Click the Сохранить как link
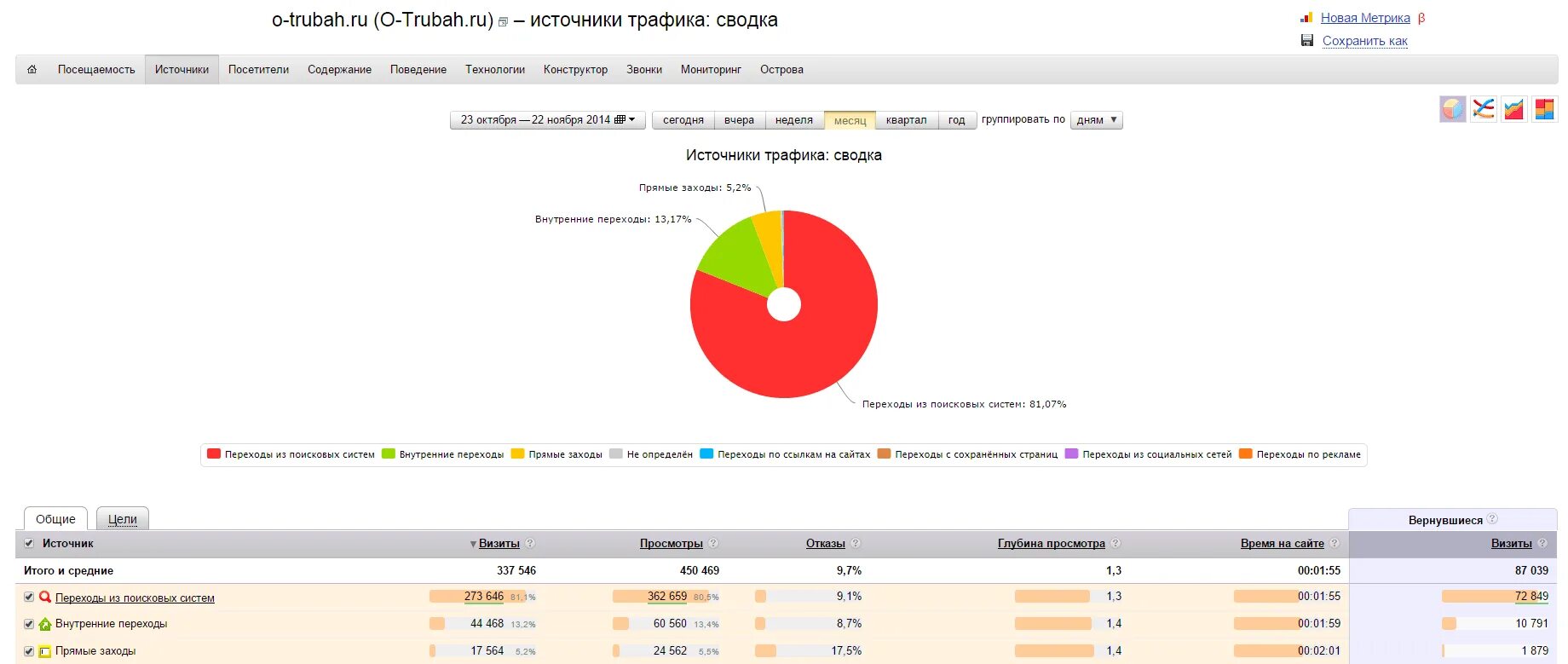The height and width of the screenshot is (664, 1568). [x=1364, y=41]
